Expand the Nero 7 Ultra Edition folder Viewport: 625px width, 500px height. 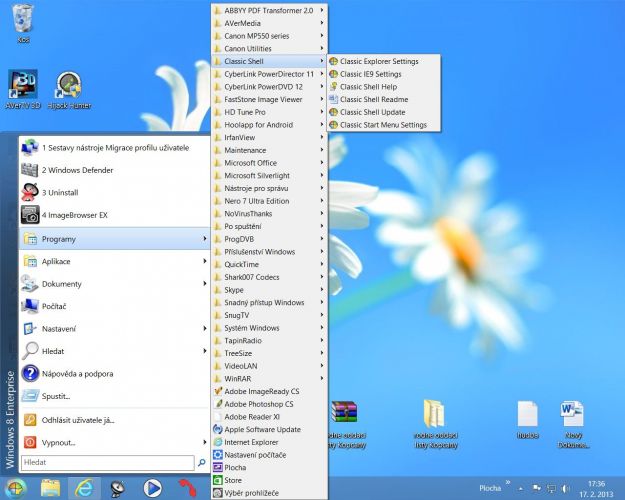(x=269, y=201)
